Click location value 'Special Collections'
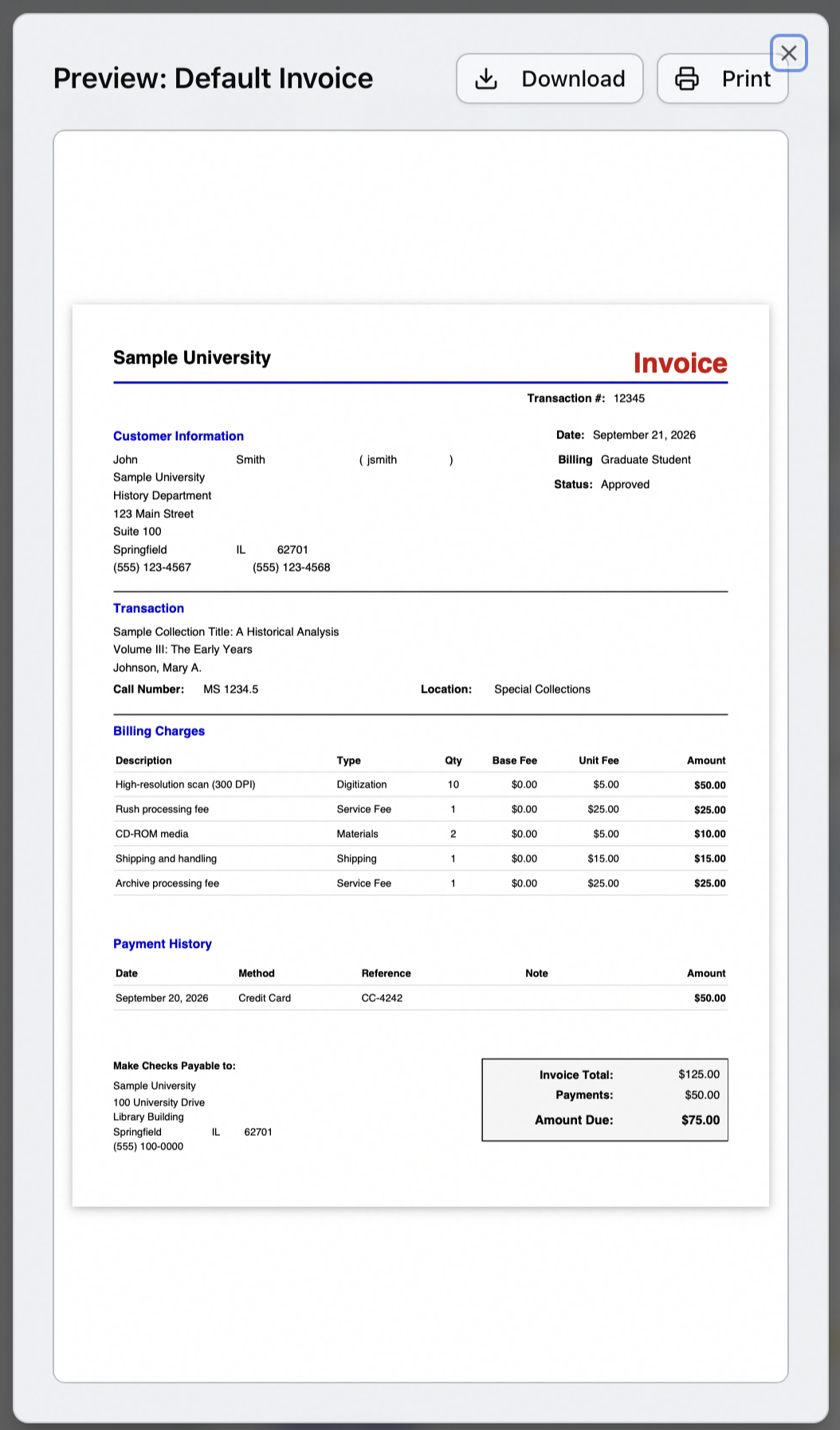Image resolution: width=840 pixels, height=1430 pixels. tap(542, 689)
